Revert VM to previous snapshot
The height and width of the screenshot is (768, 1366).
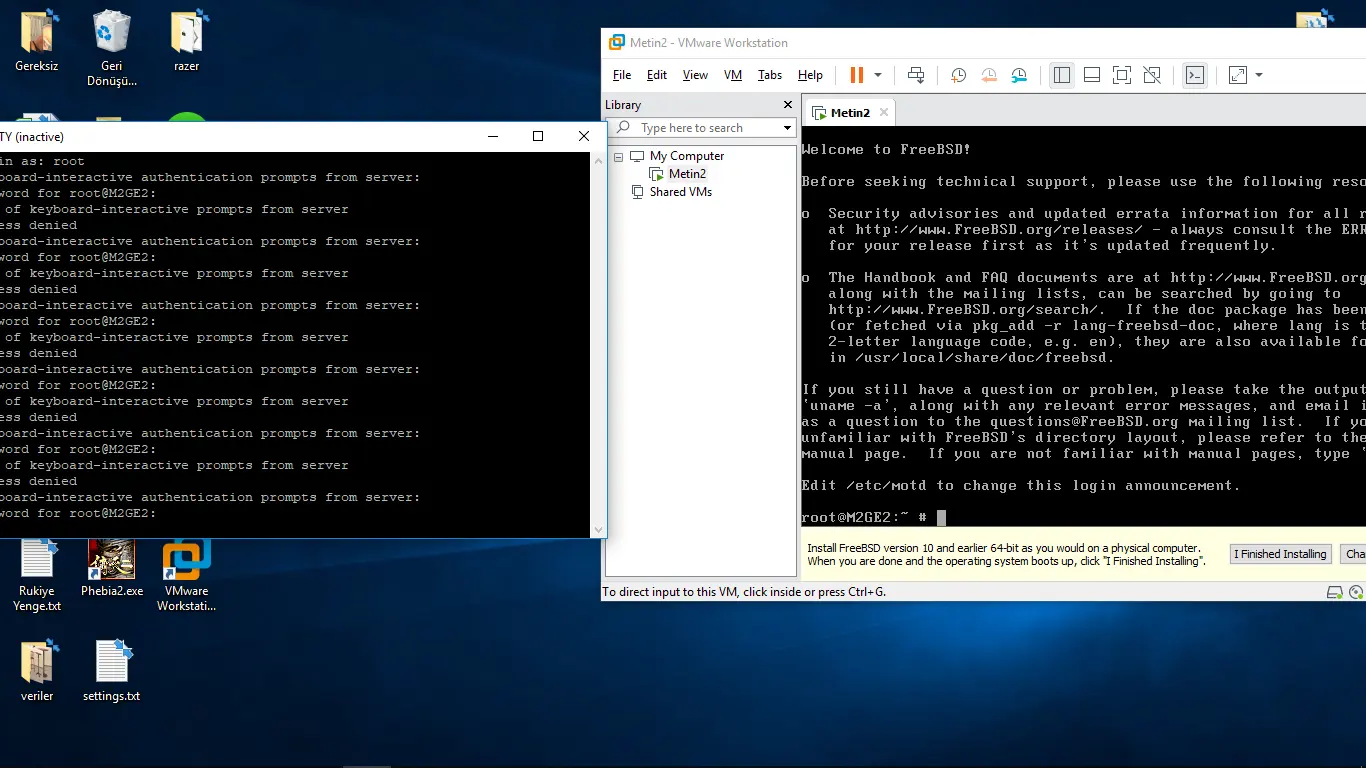tap(989, 75)
